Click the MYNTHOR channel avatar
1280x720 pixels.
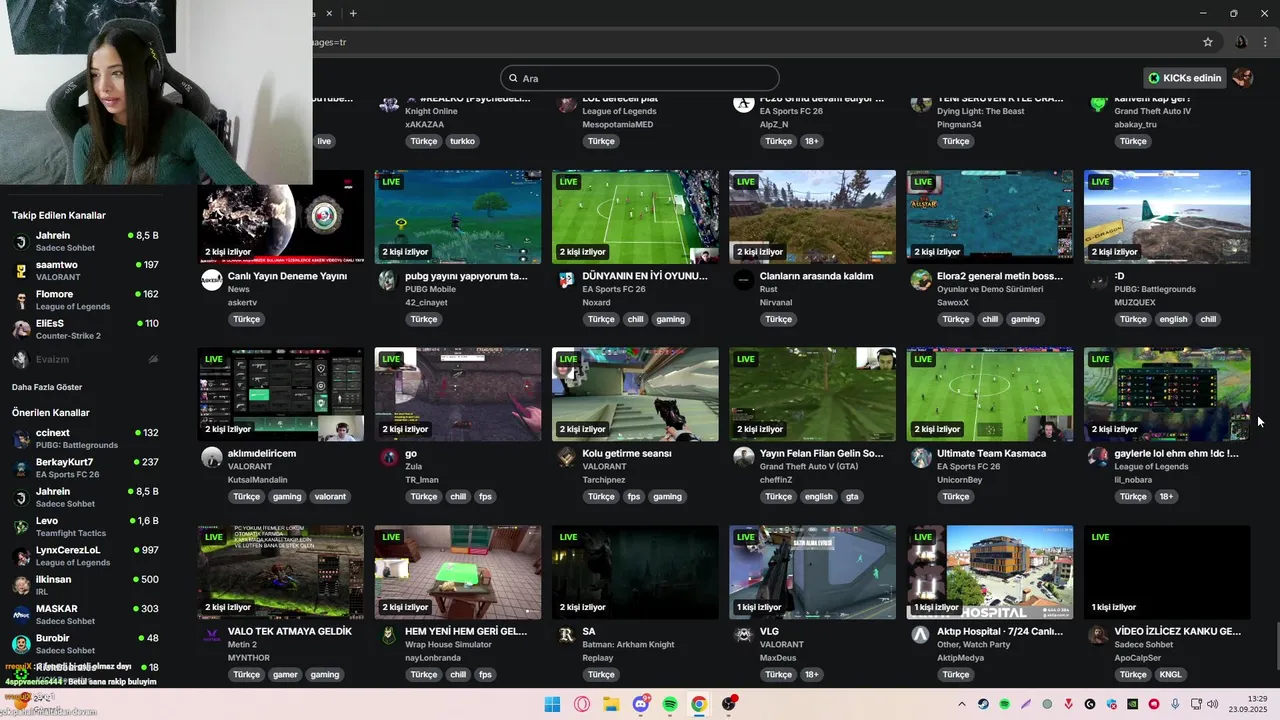click(x=211, y=635)
